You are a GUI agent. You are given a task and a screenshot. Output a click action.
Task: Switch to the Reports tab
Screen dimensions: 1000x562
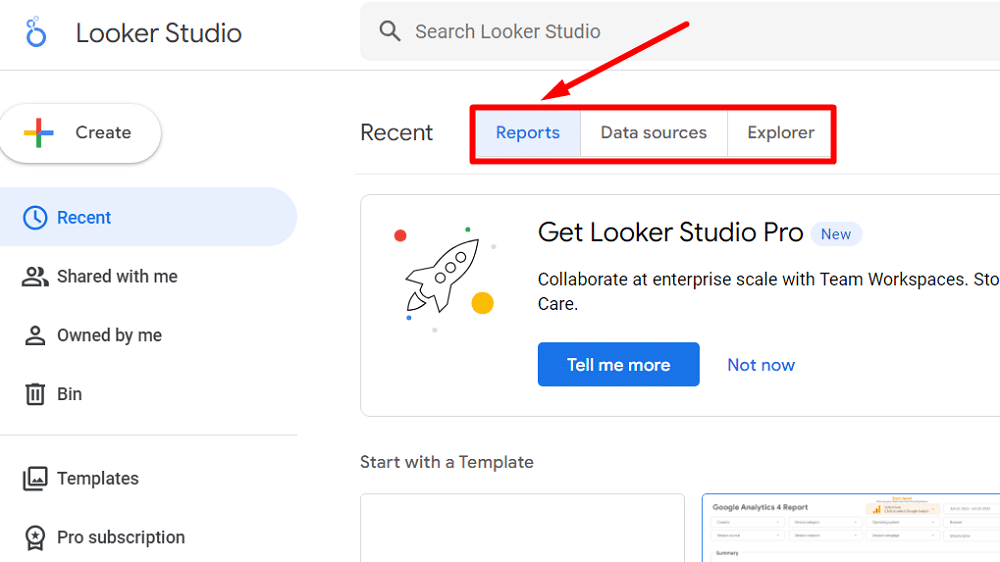pyautogui.click(x=528, y=133)
